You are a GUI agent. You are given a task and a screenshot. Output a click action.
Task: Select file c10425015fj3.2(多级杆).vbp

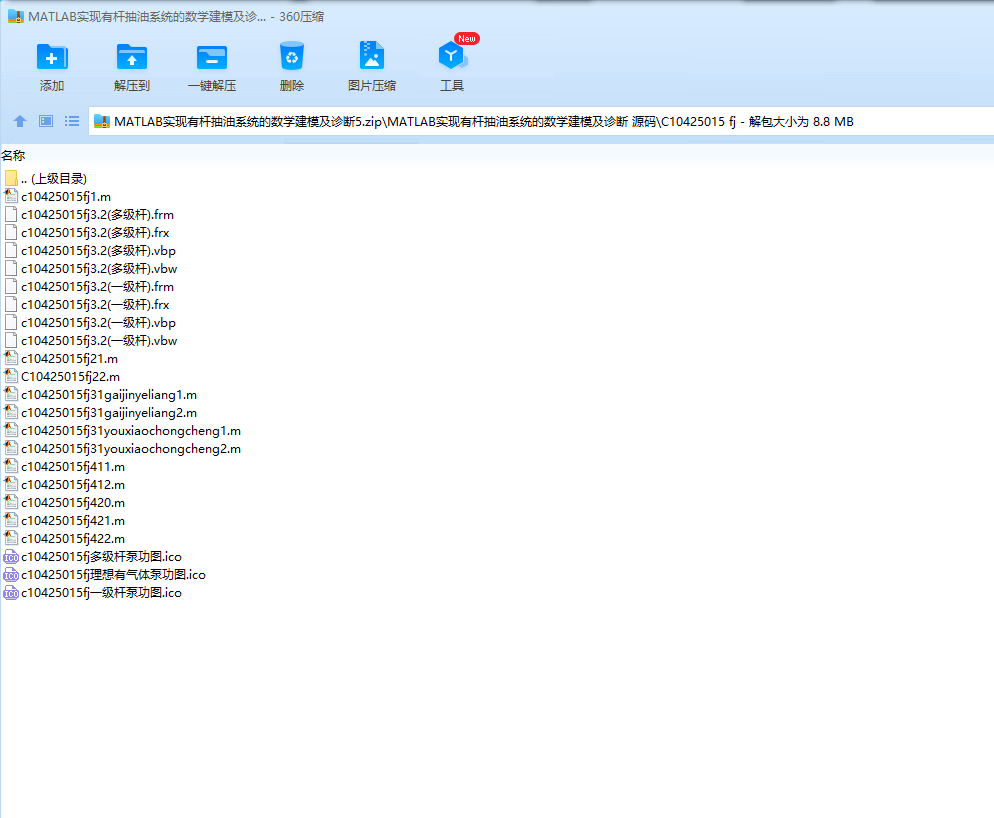(90, 250)
